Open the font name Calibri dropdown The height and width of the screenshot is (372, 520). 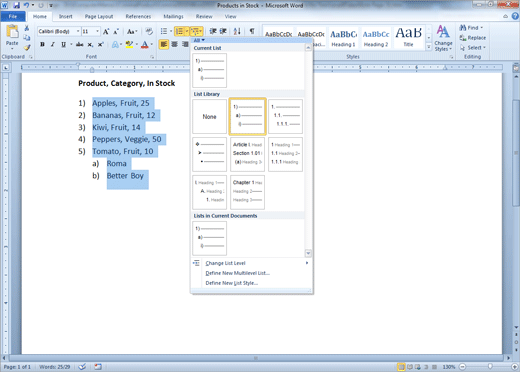pos(78,31)
